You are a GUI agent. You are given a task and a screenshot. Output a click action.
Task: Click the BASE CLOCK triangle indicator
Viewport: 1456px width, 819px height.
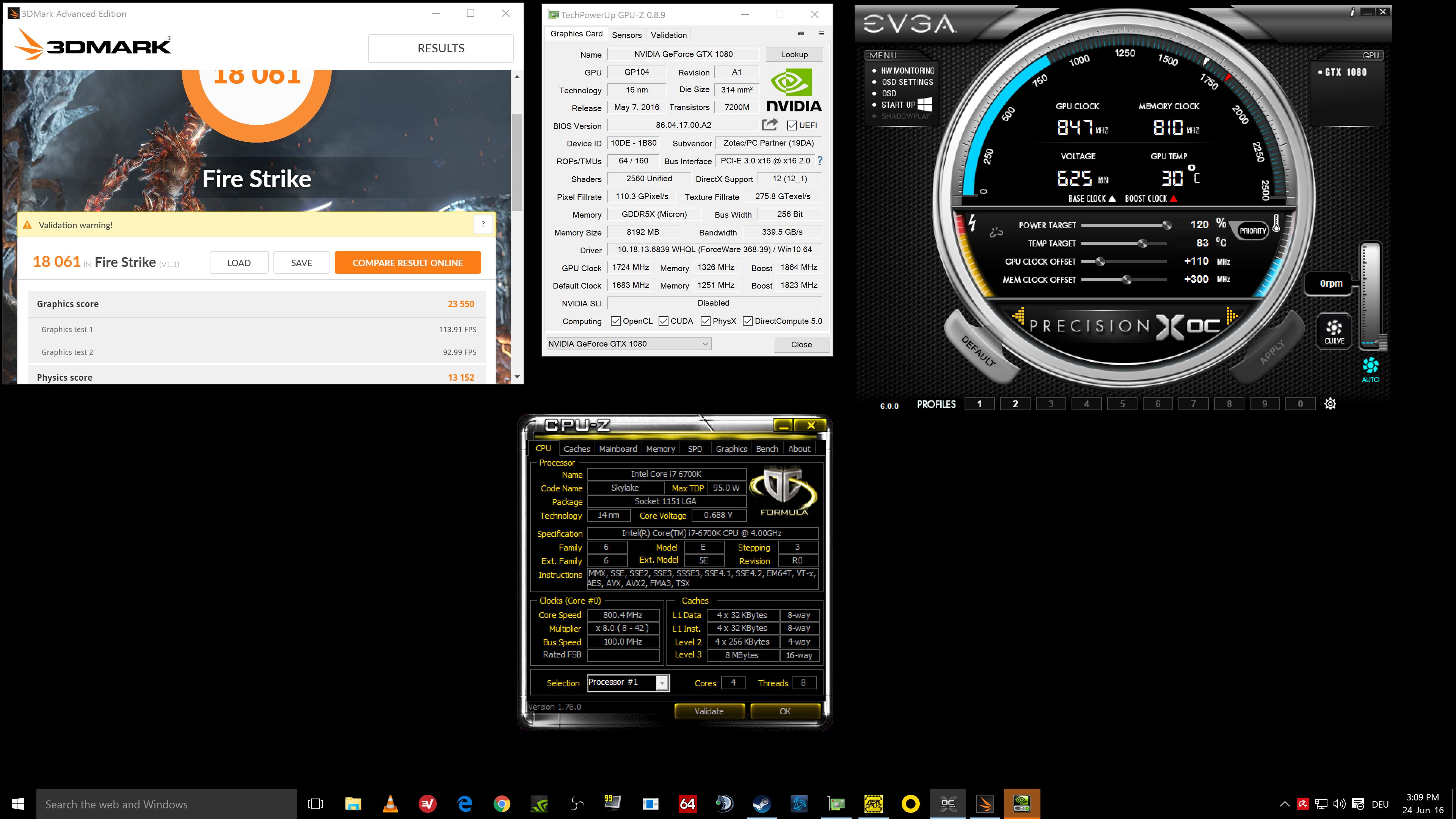pyautogui.click(x=1112, y=198)
